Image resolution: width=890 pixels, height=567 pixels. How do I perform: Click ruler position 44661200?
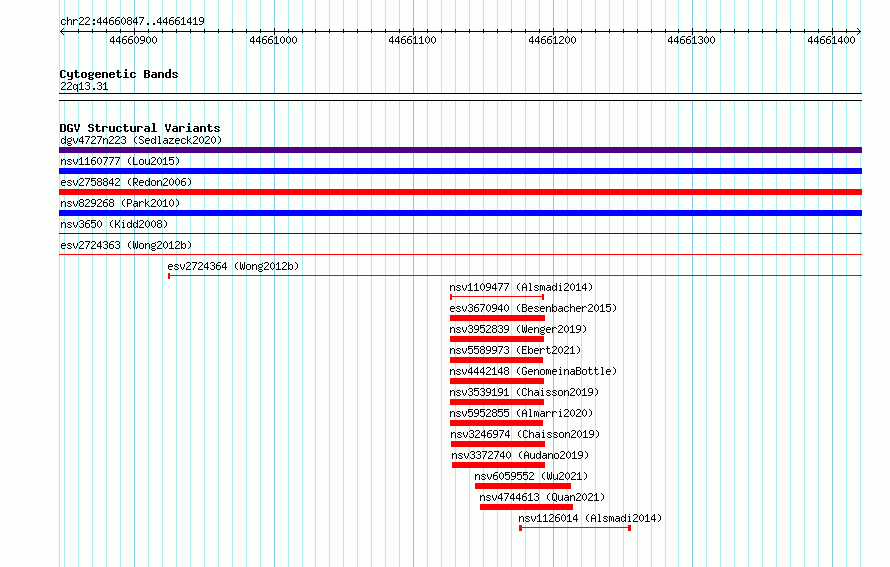(x=552, y=40)
